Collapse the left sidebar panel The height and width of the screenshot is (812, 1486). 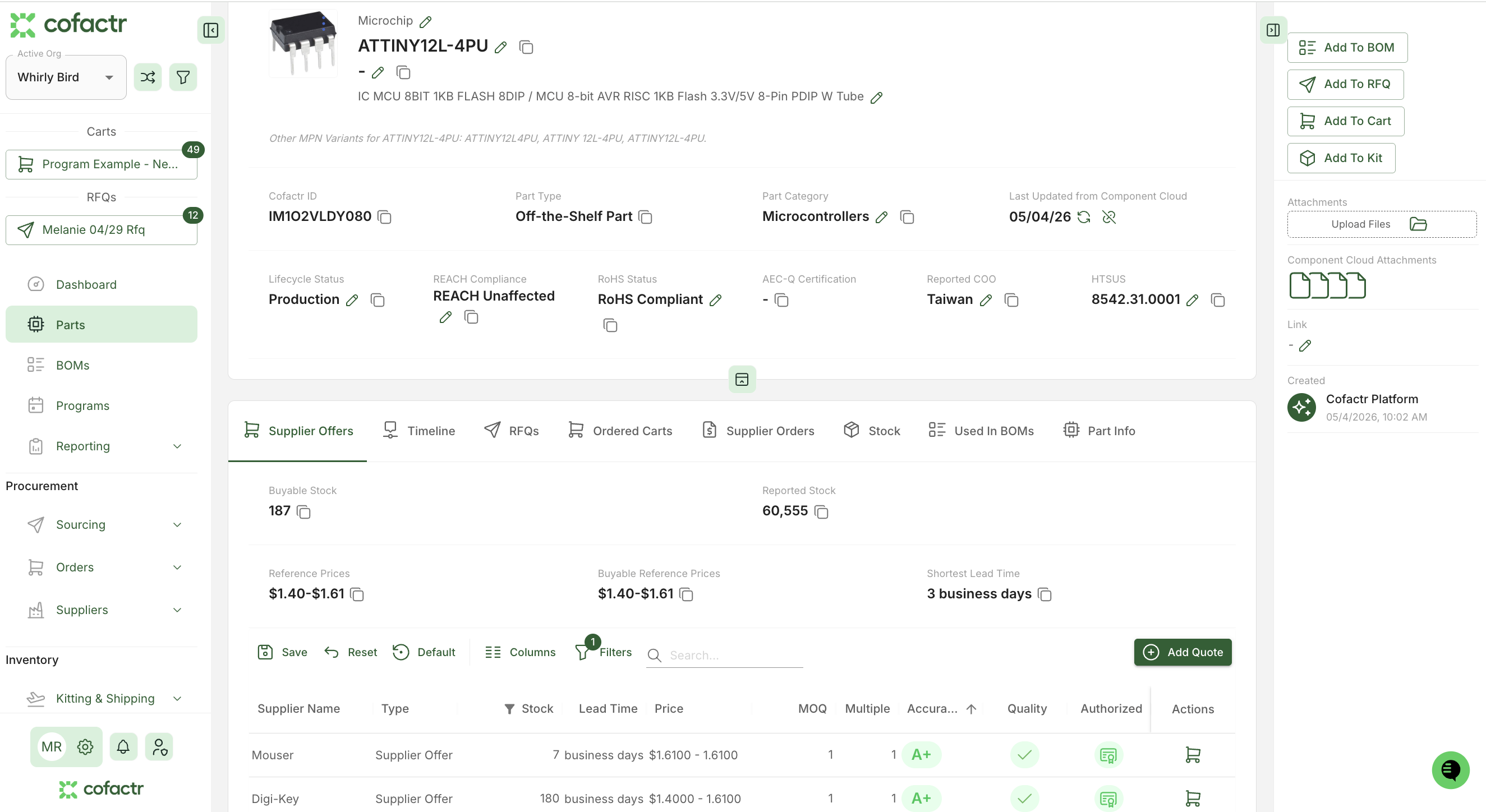pyautogui.click(x=210, y=30)
